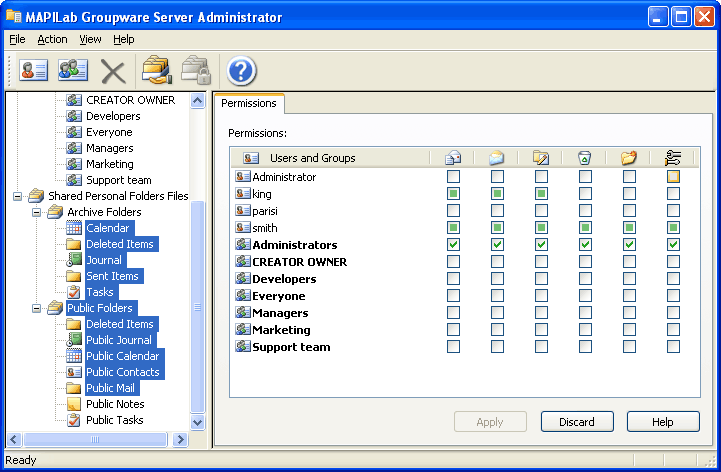This screenshot has width=721, height=472.
Task: Toggle first permission checkbox for Administrator
Action: coord(453,177)
